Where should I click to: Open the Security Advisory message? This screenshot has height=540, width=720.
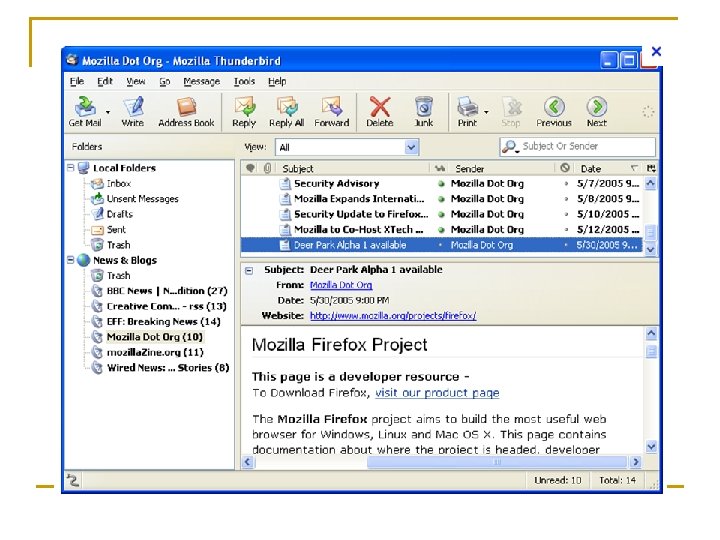[336, 184]
